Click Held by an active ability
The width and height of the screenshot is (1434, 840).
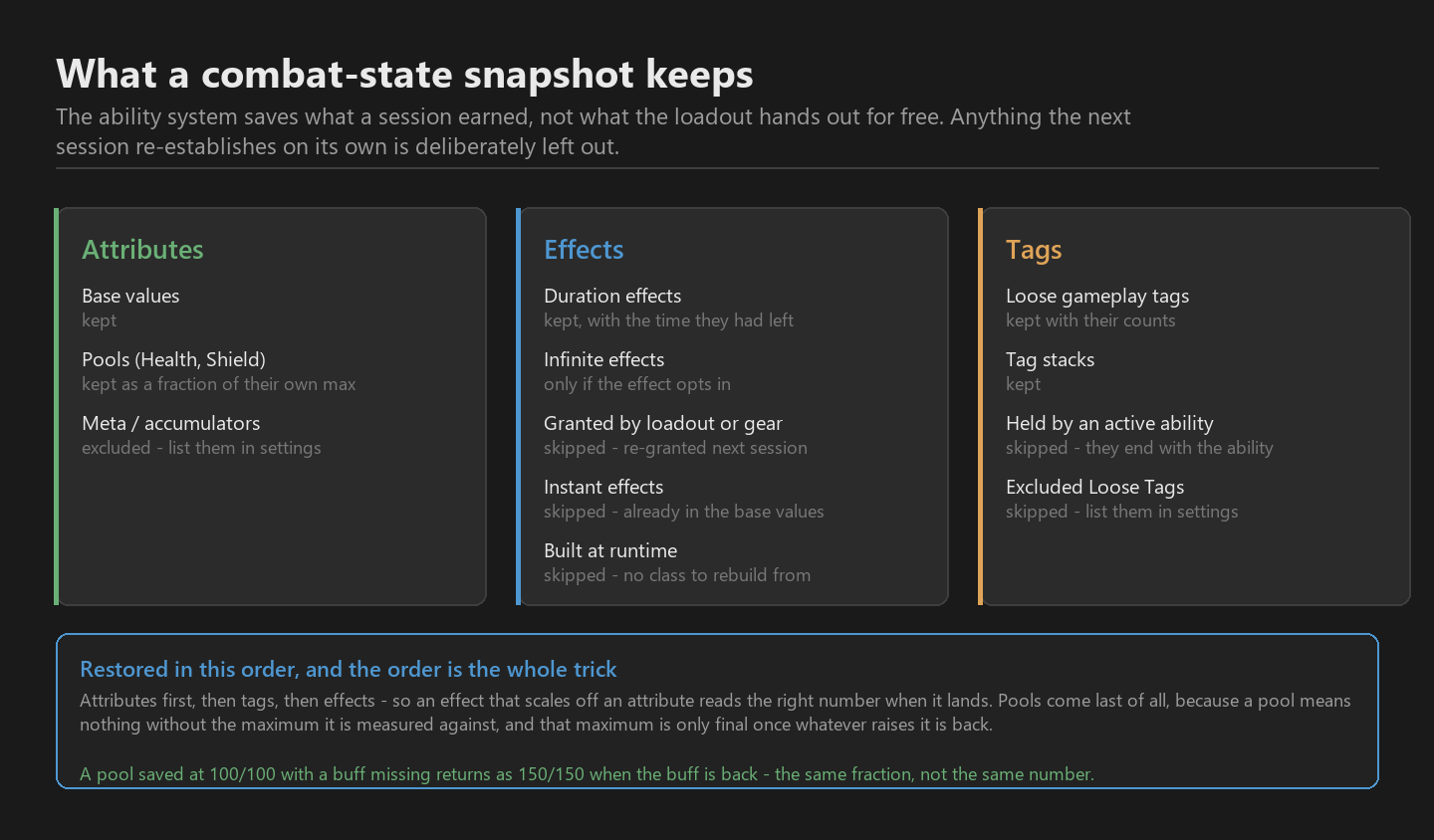(x=1109, y=423)
